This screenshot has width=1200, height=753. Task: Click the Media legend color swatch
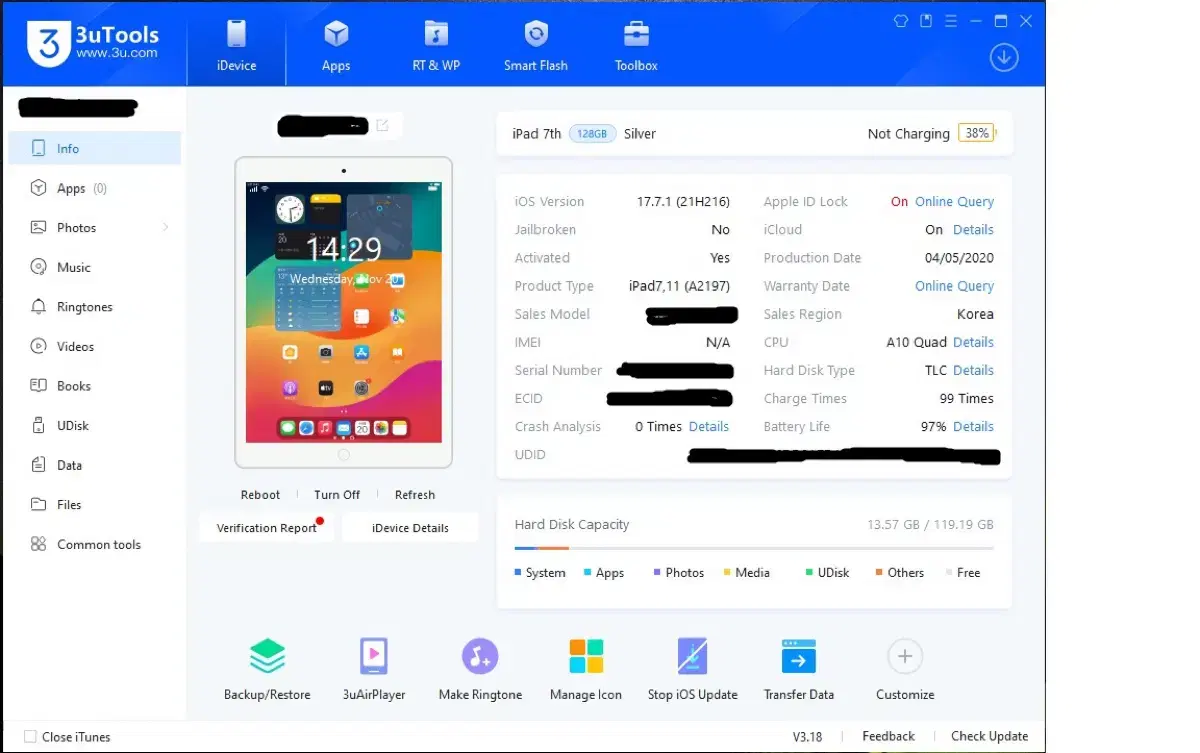[x=727, y=572]
